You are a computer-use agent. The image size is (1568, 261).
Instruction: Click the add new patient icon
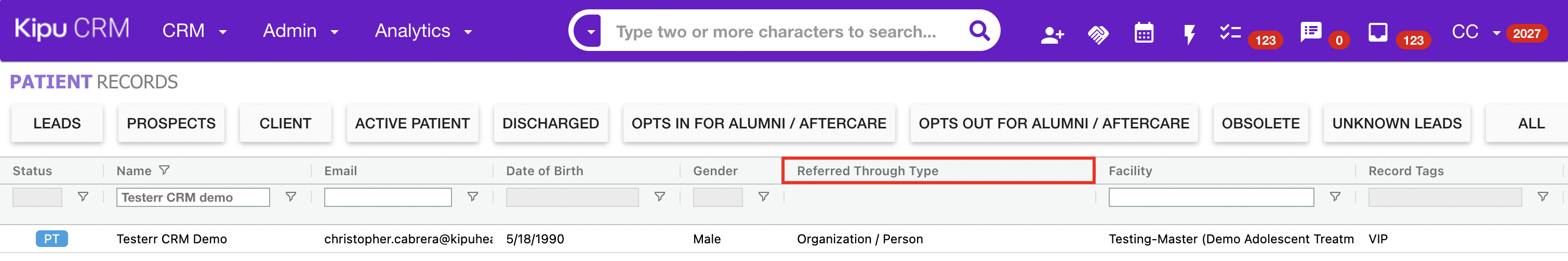pyautogui.click(x=1052, y=34)
